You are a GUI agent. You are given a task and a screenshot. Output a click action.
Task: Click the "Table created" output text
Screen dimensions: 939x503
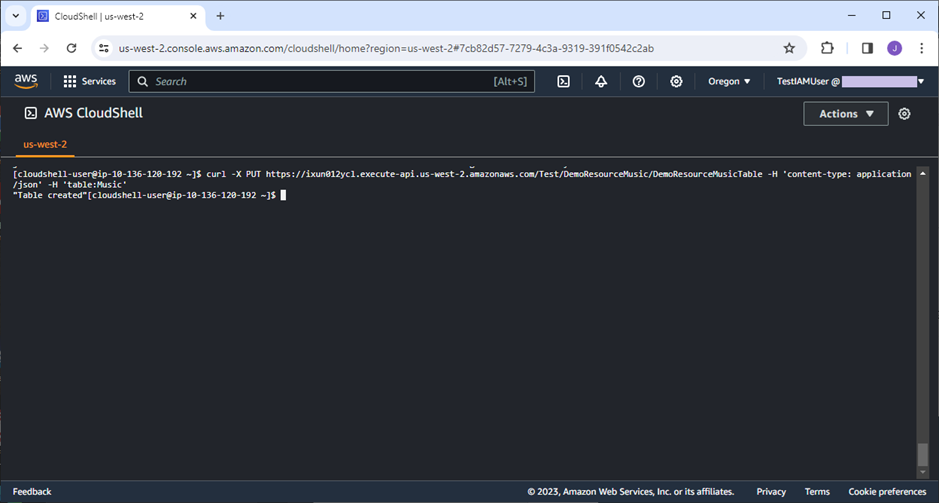(50, 195)
